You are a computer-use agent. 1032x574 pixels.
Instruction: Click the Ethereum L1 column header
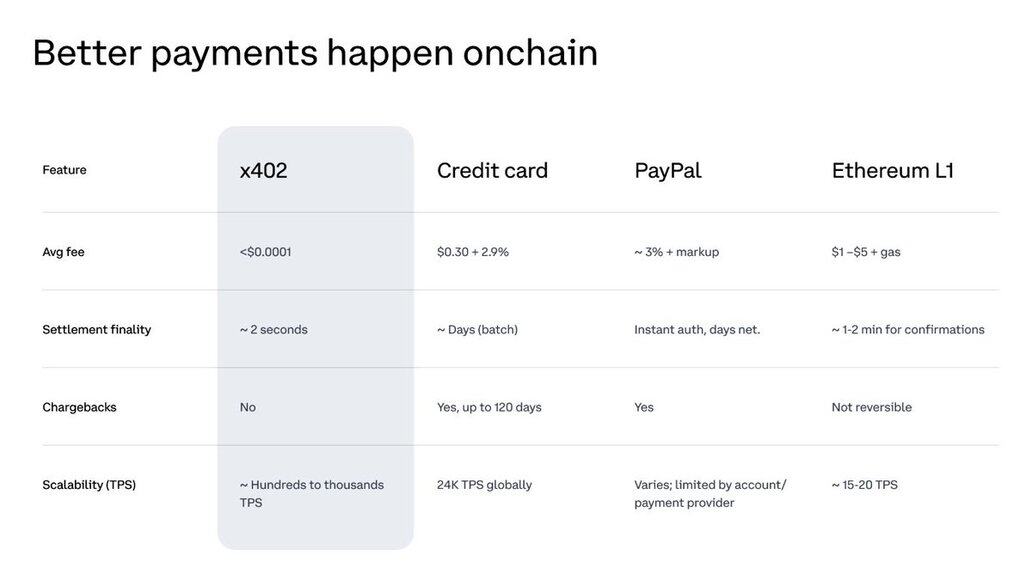click(892, 170)
